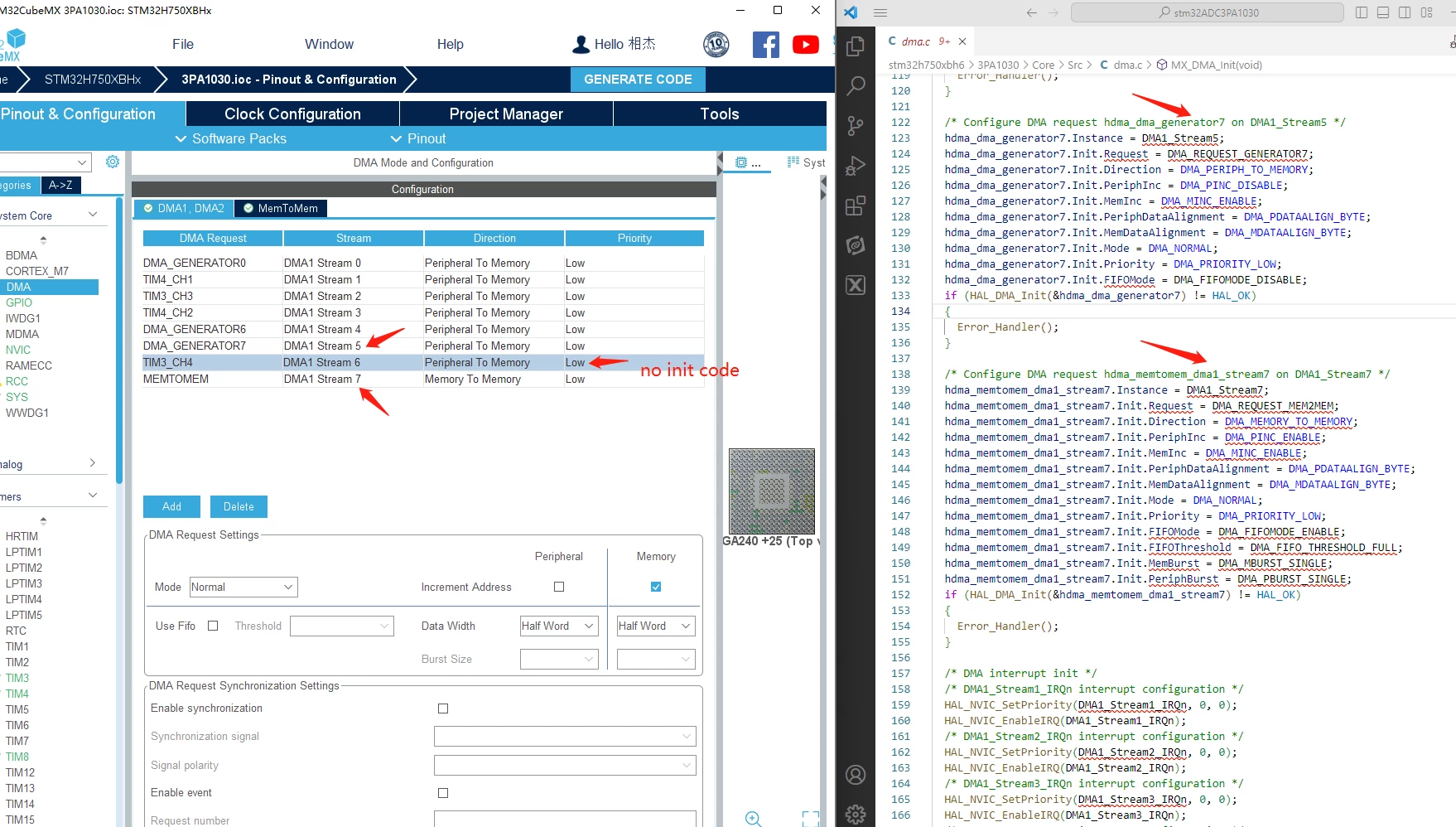Open VS Code Extensions view icon
The image size is (1456, 827).
[x=856, y=206]
